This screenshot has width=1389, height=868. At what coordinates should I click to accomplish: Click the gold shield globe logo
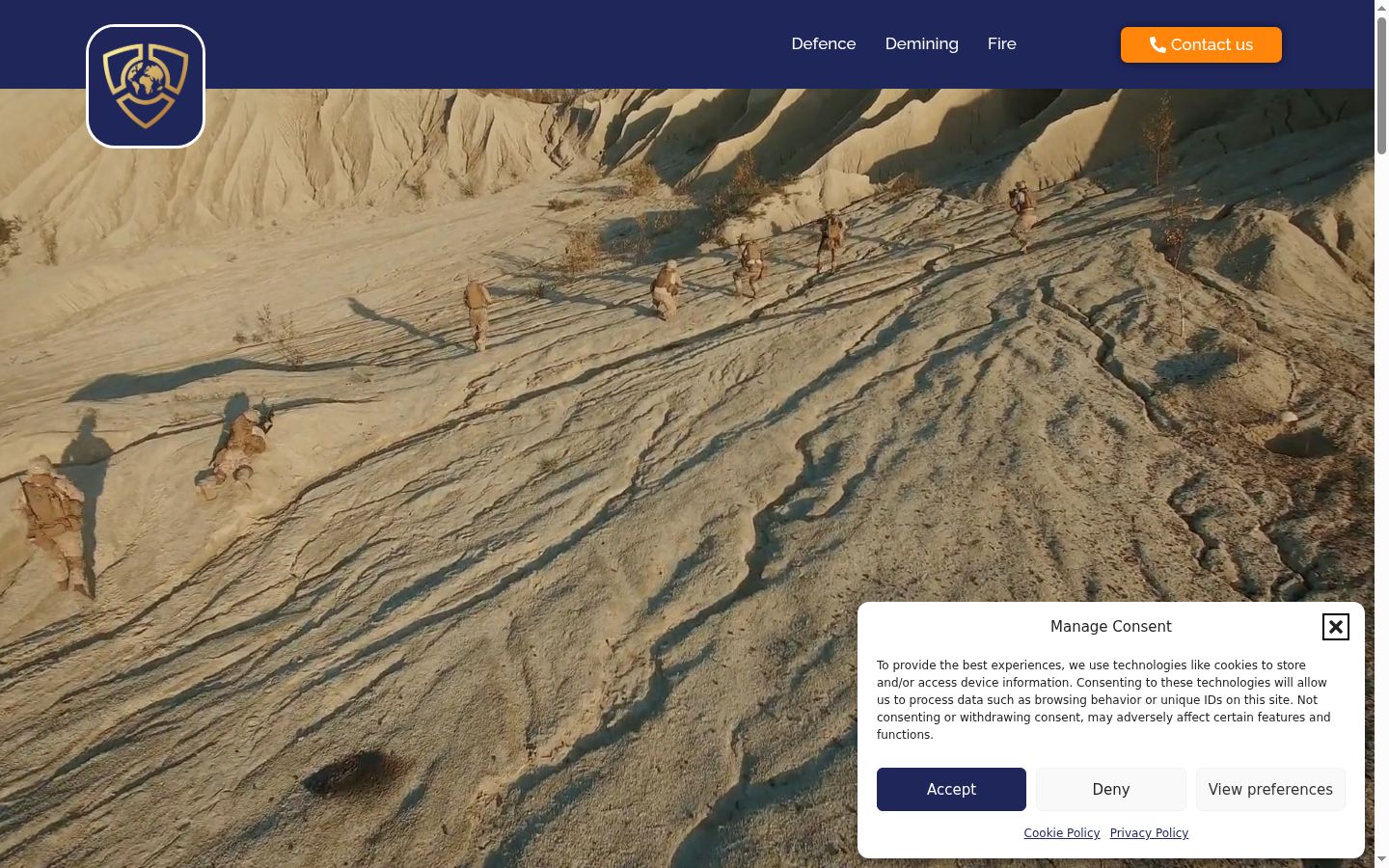click(146, 86)
